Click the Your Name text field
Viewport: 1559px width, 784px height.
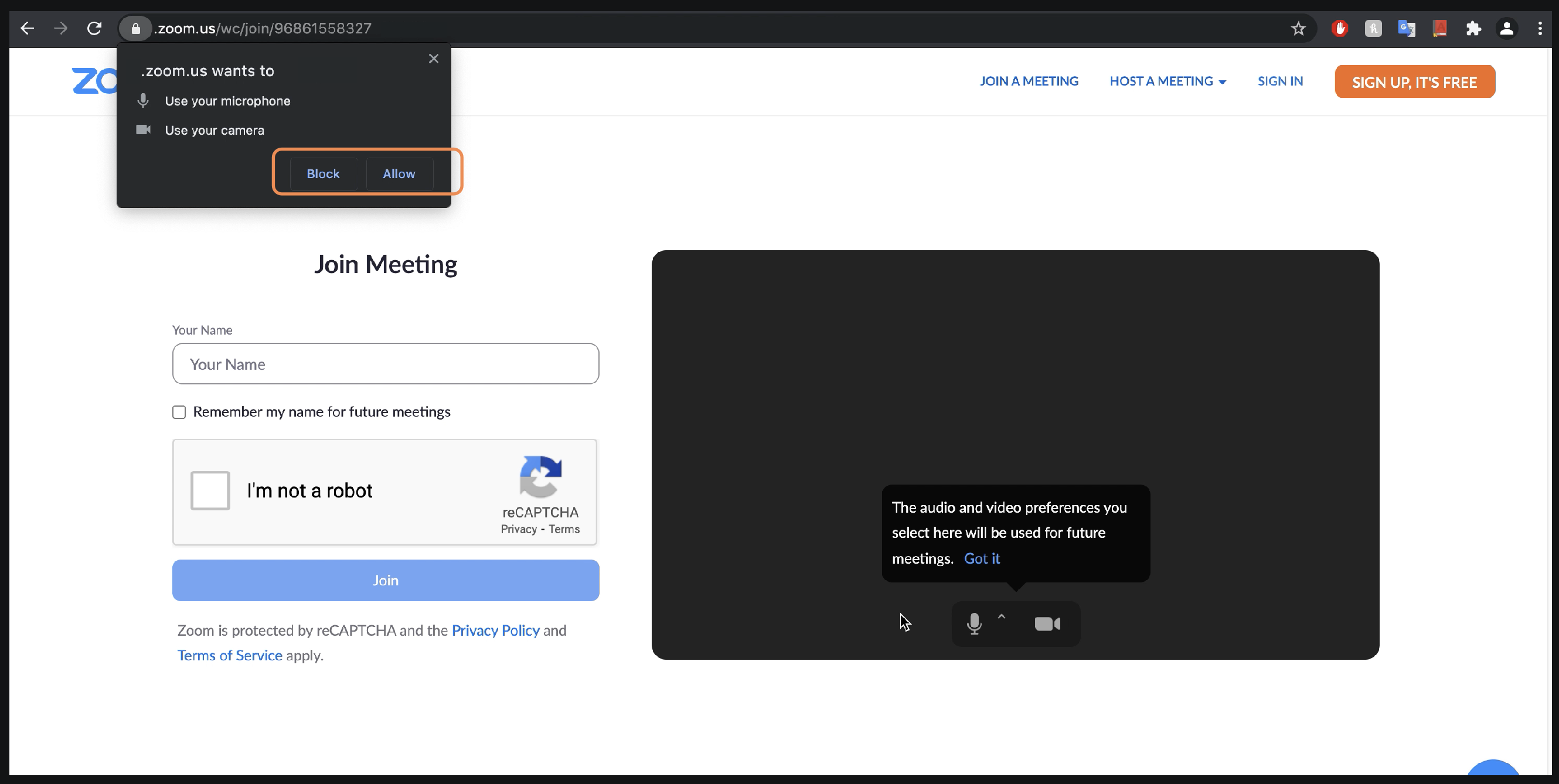click(x=386, y=363)
